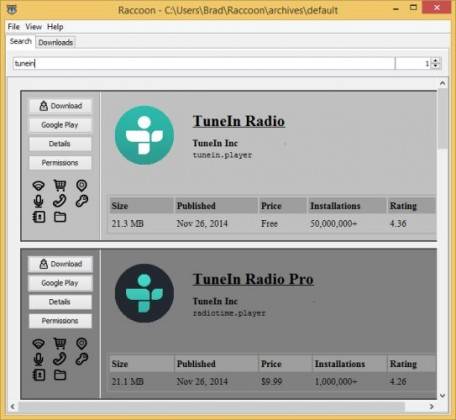This screenshot has height=420, width=456.
Task: Click the phone icon for TuneIn Radio
Action: click(60, 201)
